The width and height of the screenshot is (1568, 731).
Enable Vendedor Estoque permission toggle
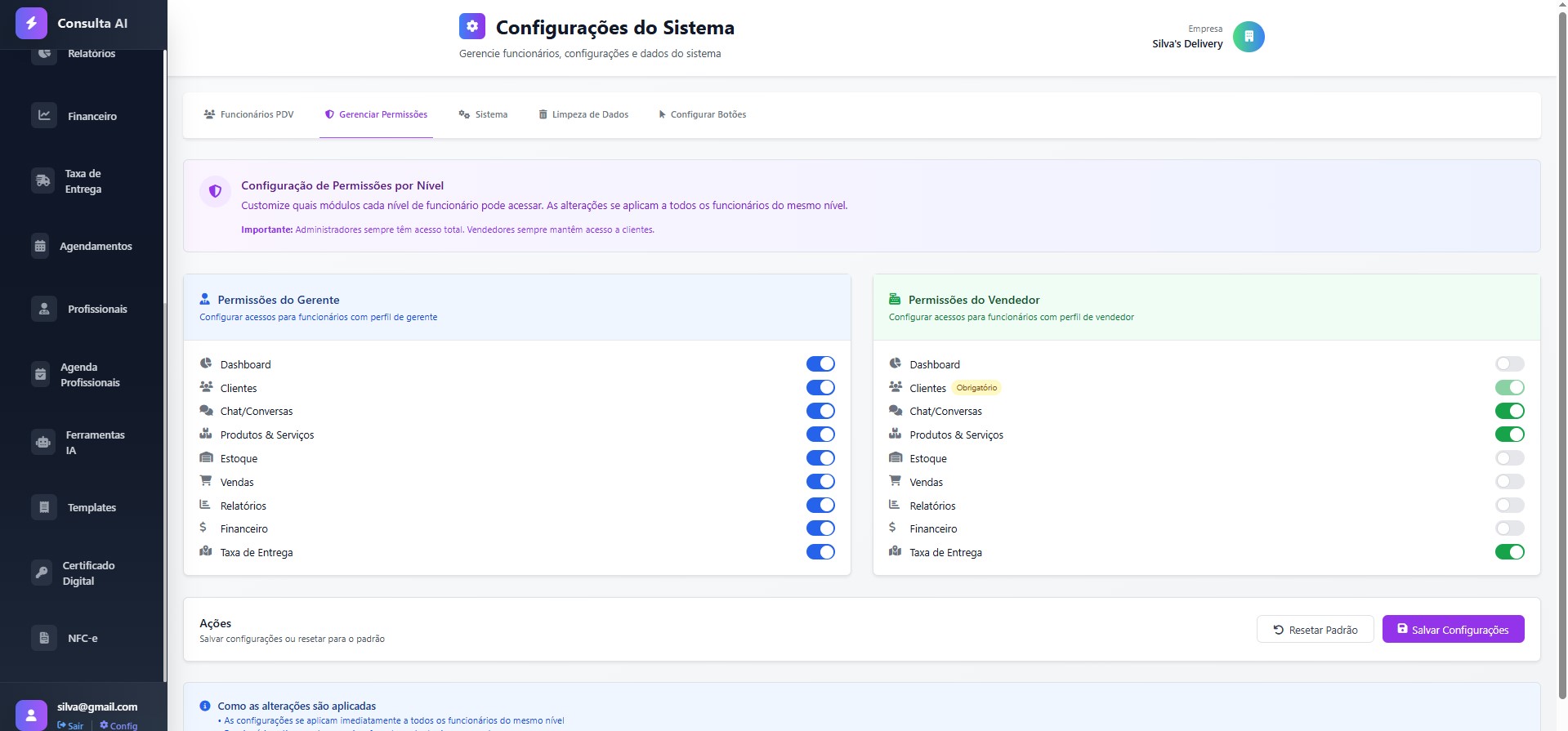1509,458
